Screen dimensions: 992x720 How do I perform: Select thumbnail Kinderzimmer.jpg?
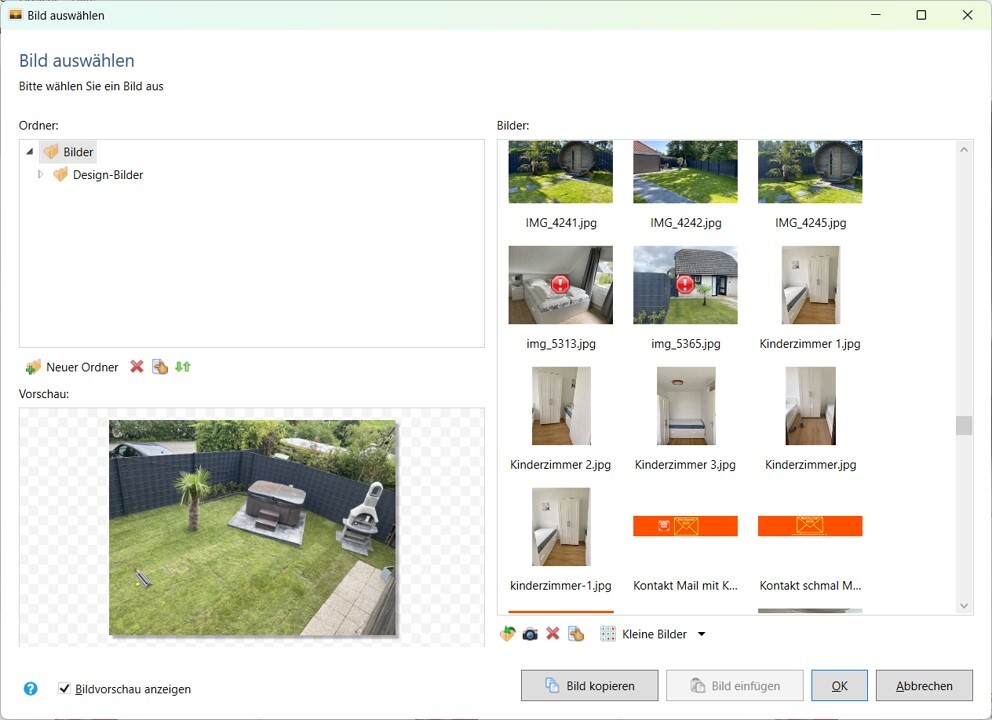pyautogui.click(x=810, y=406)
